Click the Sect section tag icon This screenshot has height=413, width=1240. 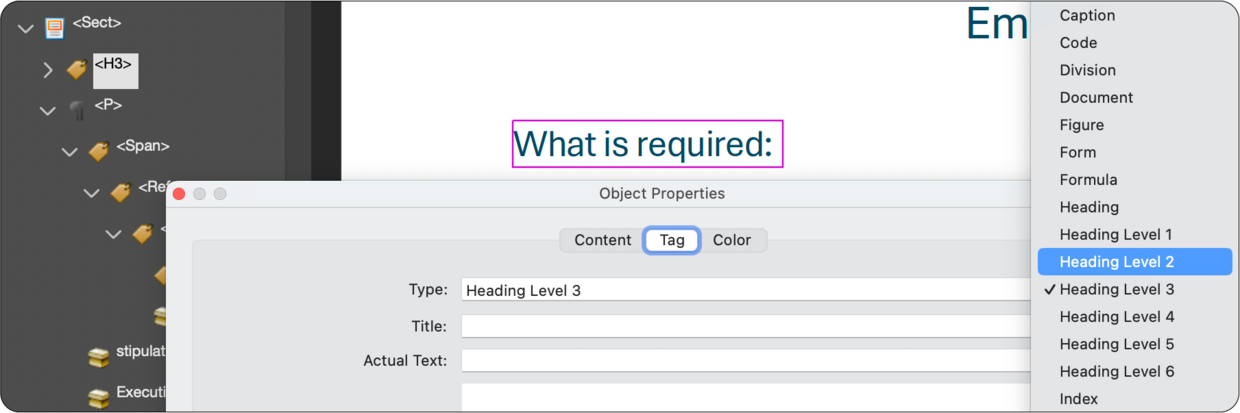point(55,29)
